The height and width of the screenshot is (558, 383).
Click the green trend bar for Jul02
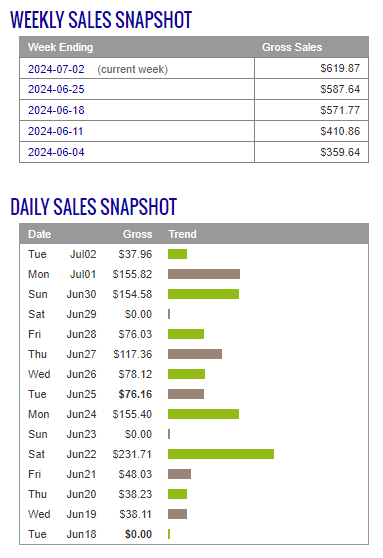177,254
